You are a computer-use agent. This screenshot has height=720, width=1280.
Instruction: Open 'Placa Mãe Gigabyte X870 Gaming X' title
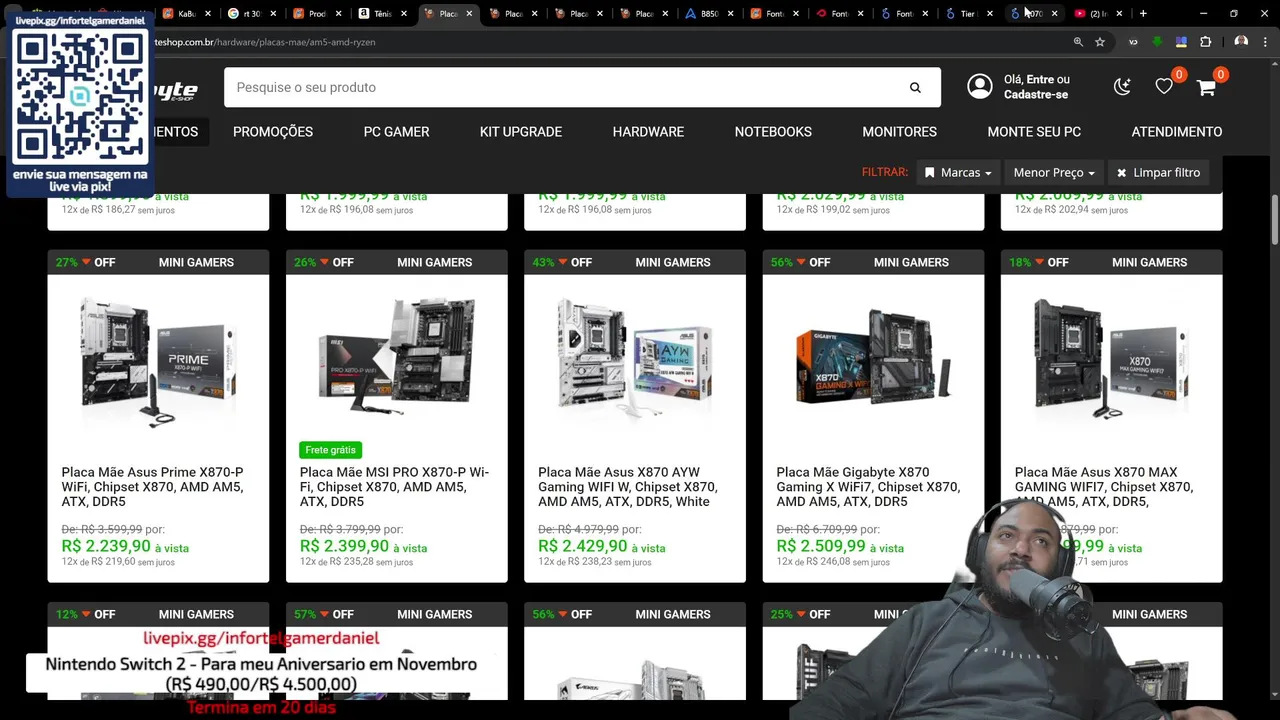[868, 487]
